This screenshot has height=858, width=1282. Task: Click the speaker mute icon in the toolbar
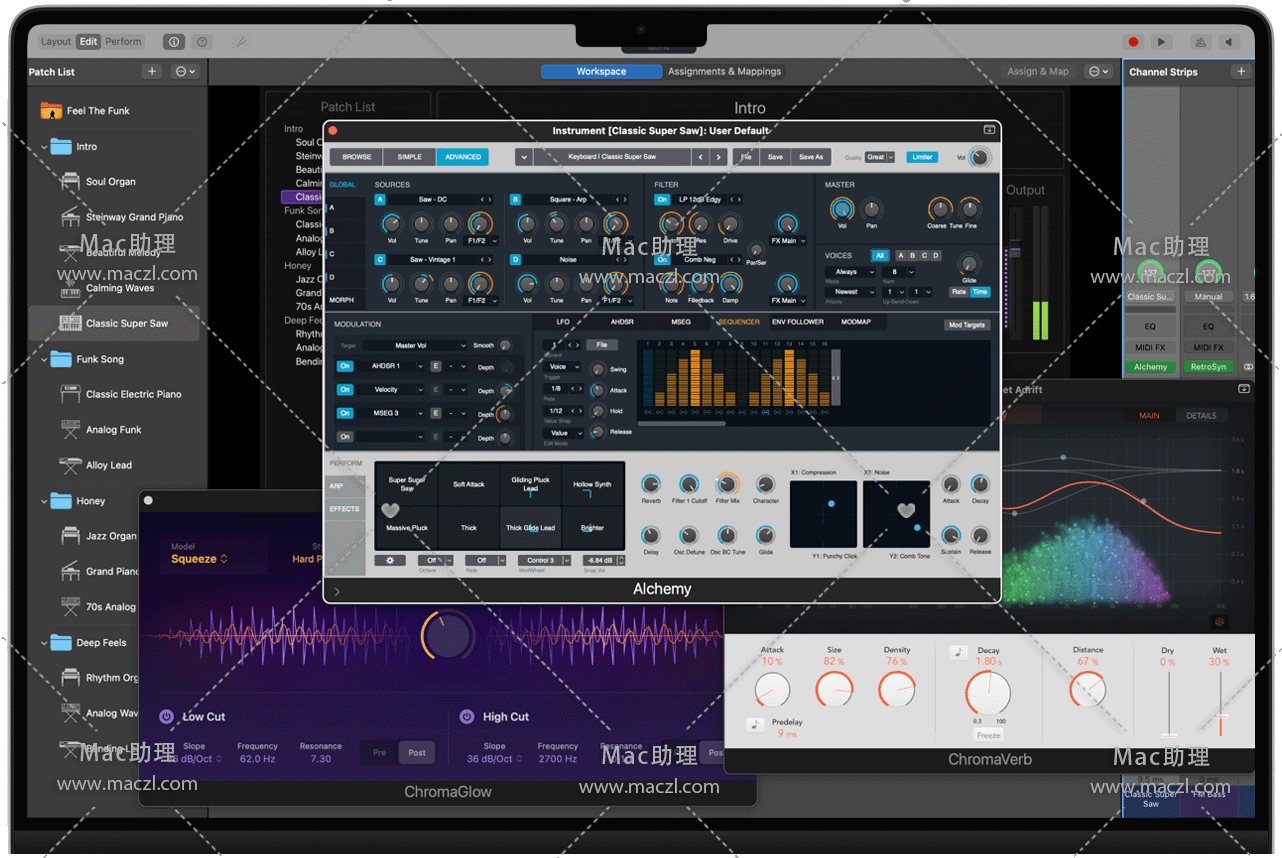(x=1228, y=42)
